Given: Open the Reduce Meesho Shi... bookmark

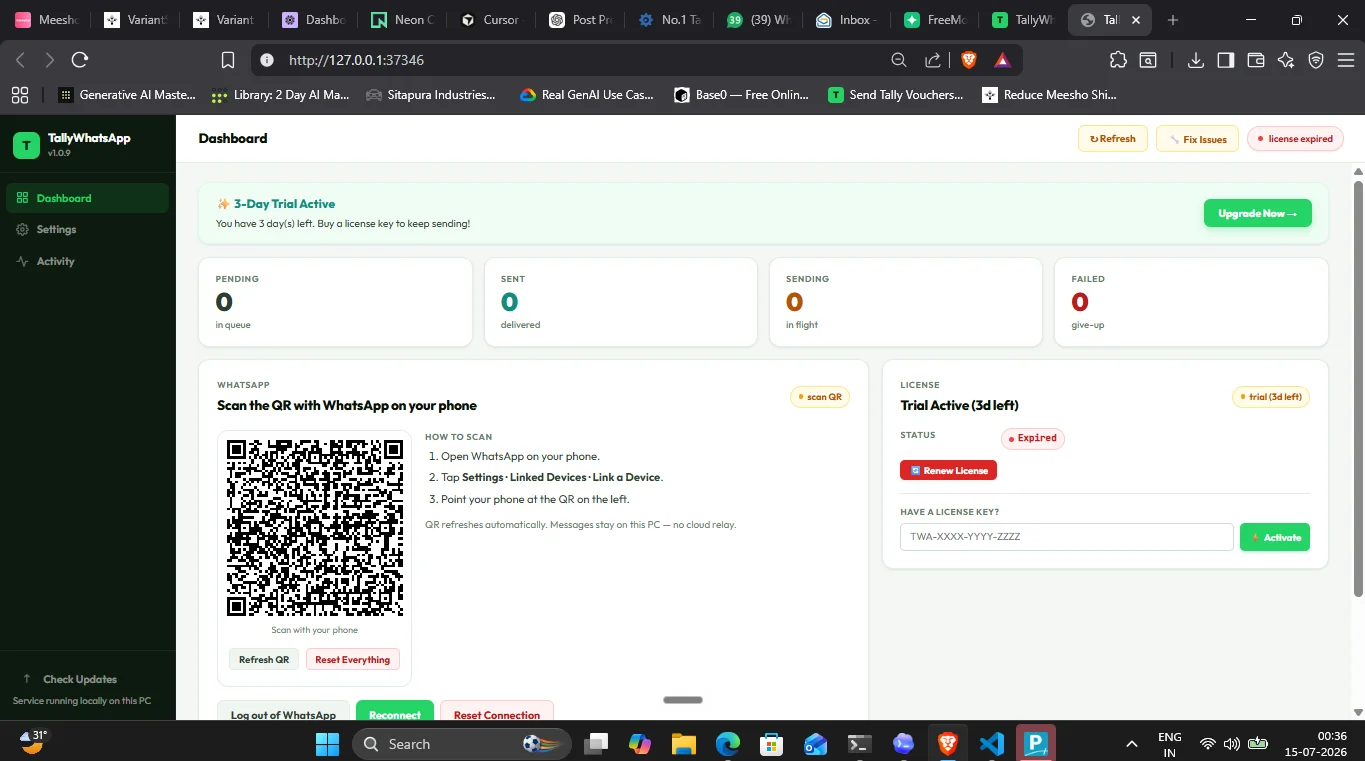Looking at the screenshot, I should tap(1049, 95).
